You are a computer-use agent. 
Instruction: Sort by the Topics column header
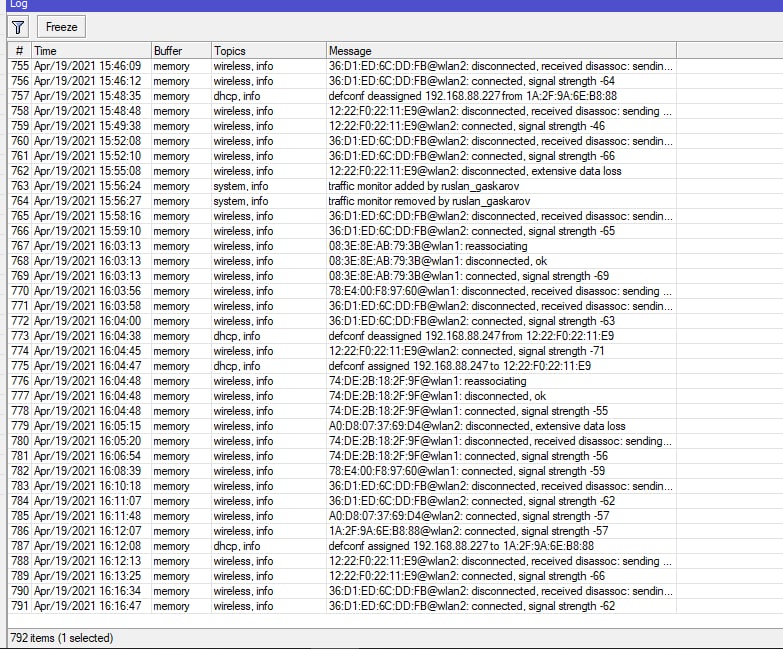pos(269,50)
